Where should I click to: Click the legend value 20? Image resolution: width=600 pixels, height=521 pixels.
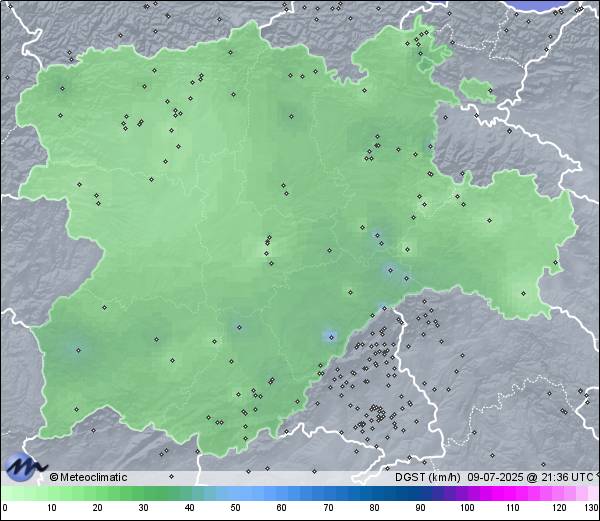[97, 508]
